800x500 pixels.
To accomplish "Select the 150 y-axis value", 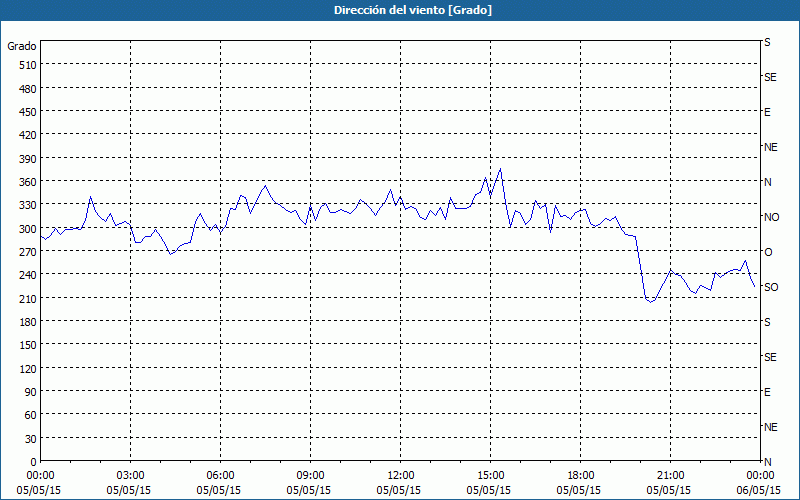I will tap(28, 345).
